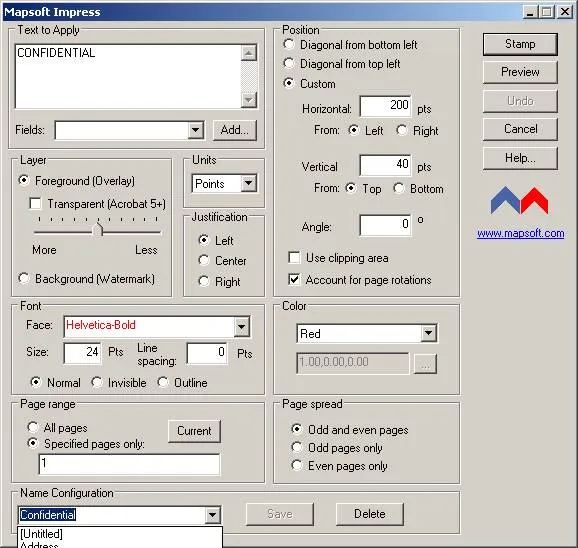
Task: Click the Stamp button
Action: (520, 44)
